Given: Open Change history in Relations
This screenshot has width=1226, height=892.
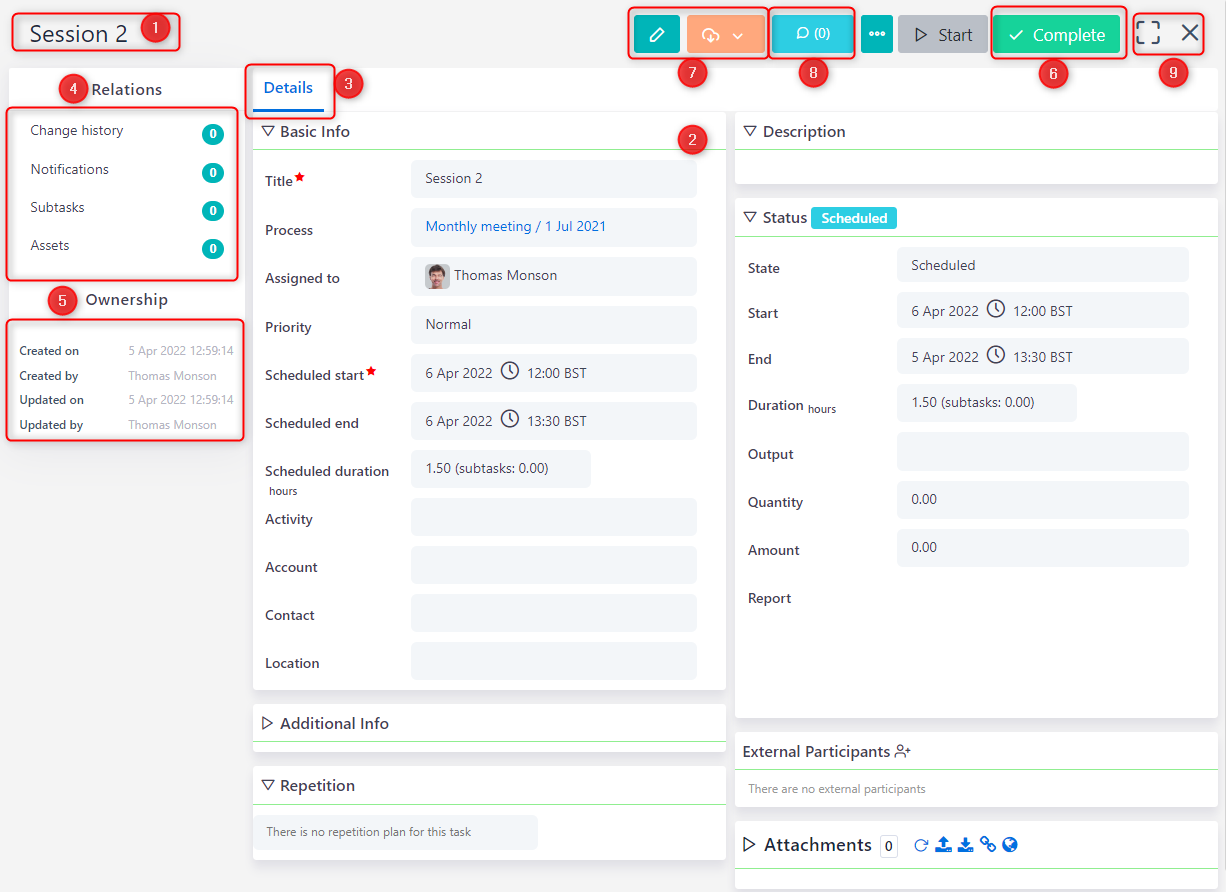Looking at the screenshot, I should [77, 131].
